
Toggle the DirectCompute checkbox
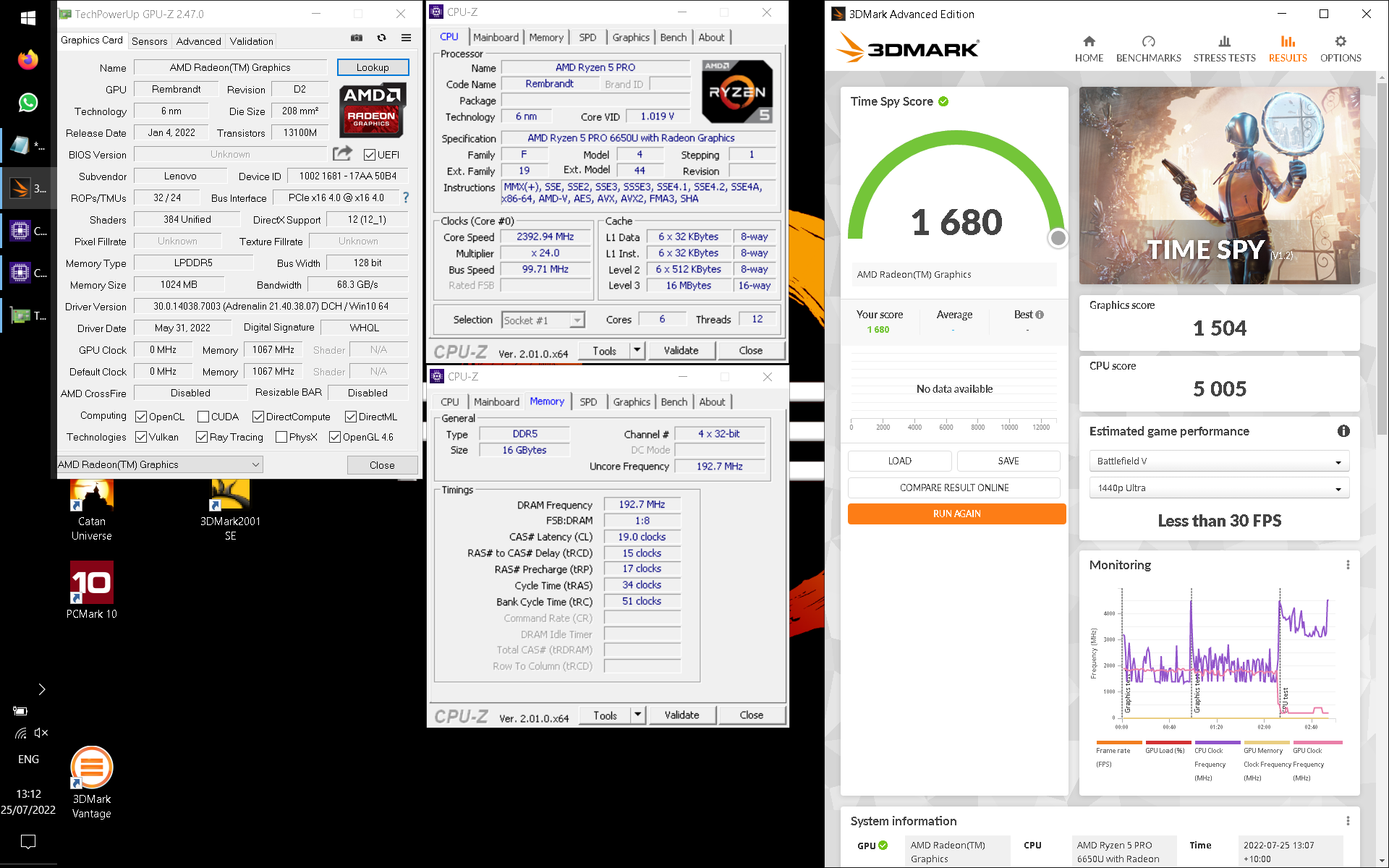(258, 417)
